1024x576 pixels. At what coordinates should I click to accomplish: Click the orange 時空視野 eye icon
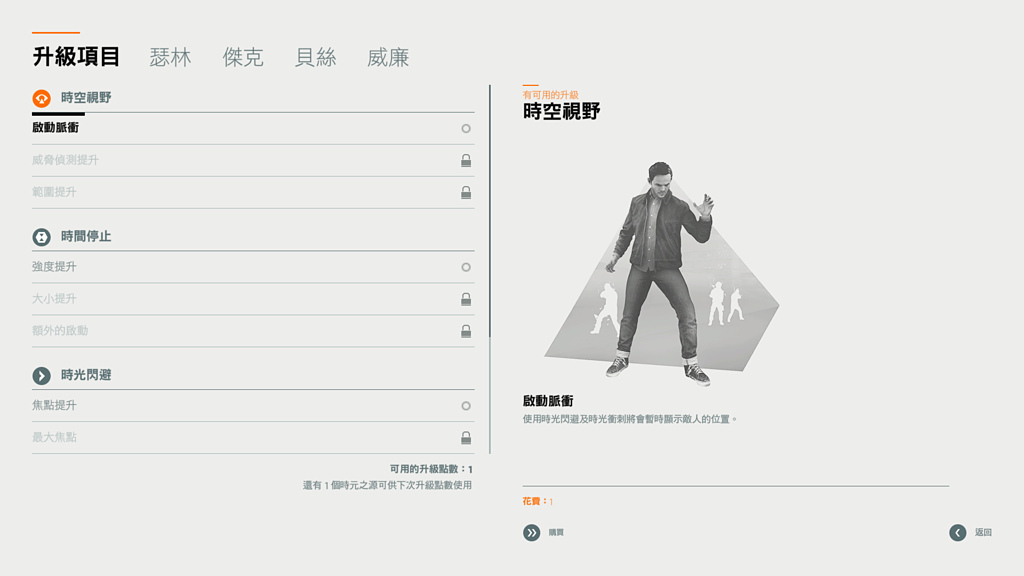pos(41,98)
